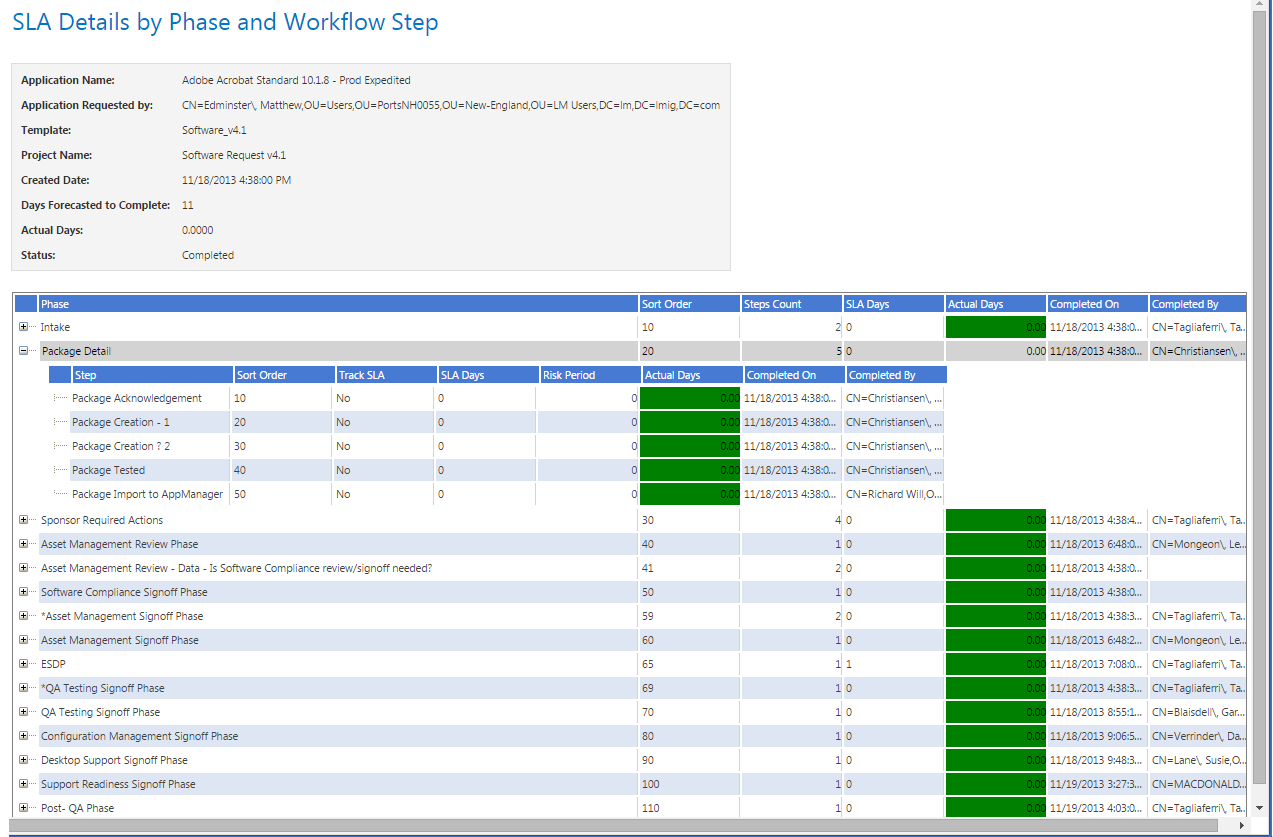Viewport: 1273px width, 837px height.
Task: Expand the Intake phase row
Action: click(x=23, y=327)
